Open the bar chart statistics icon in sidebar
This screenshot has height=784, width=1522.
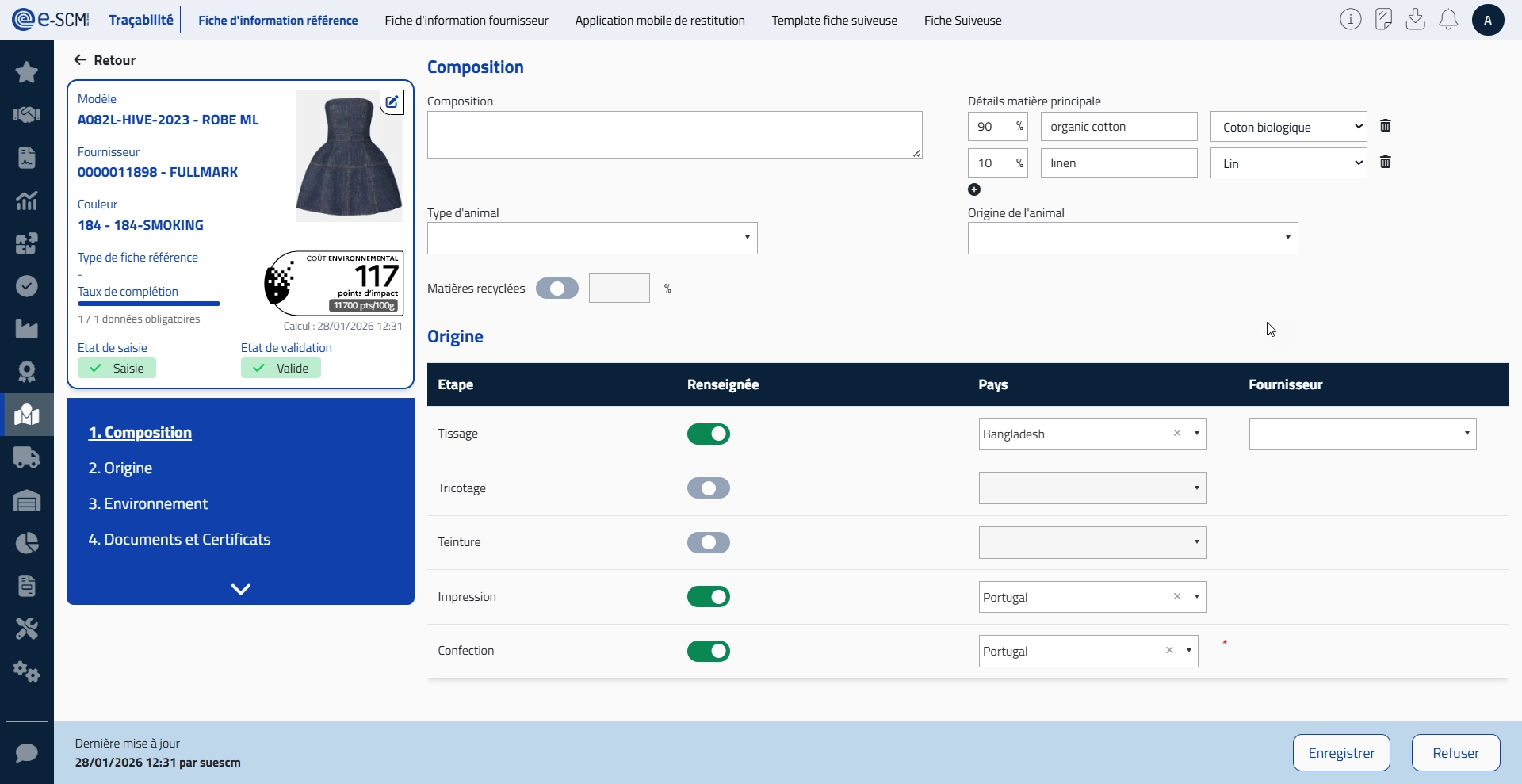tap(27, 201)
